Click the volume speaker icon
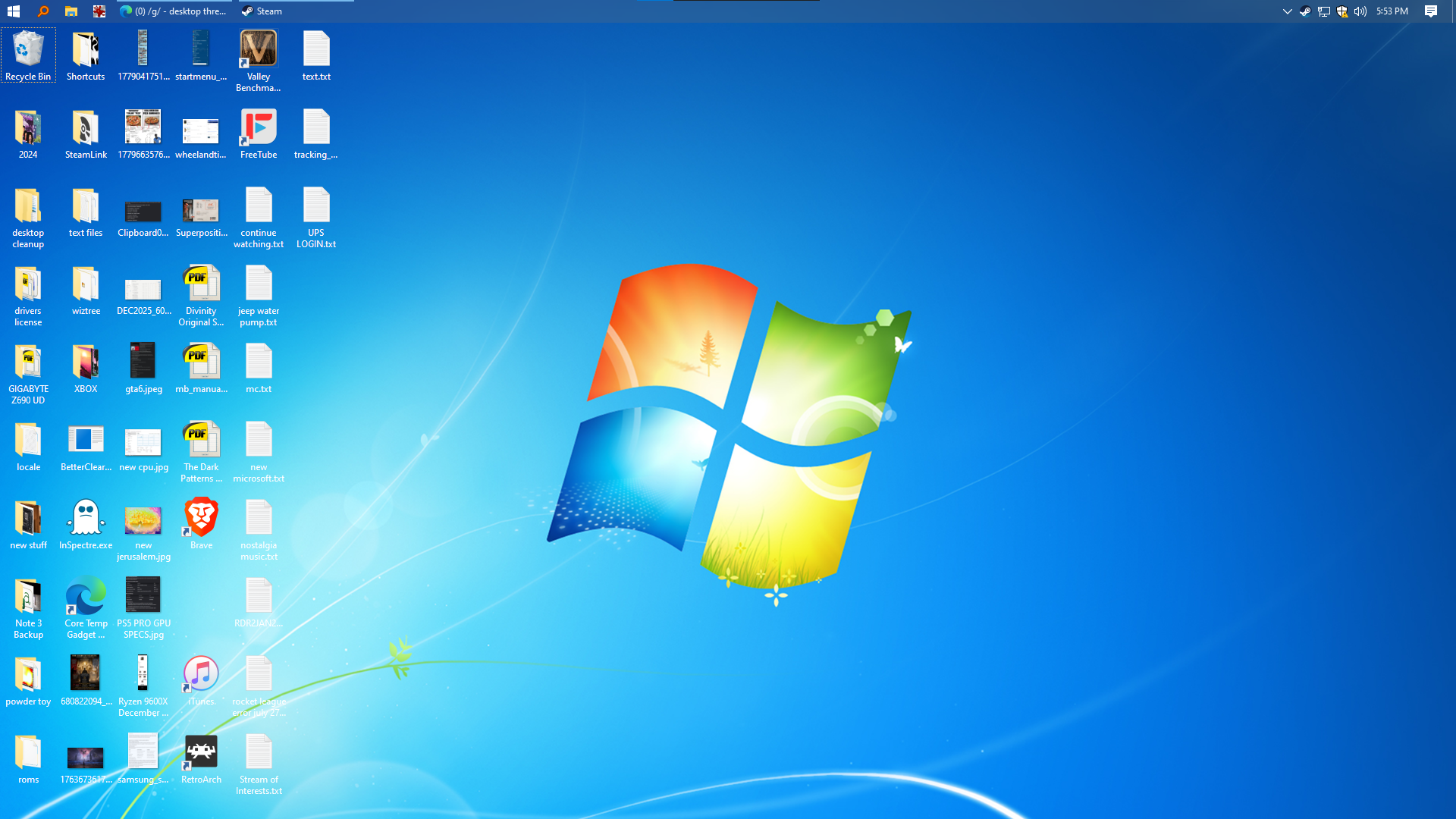1456x819 pixels. (1360, 11)
